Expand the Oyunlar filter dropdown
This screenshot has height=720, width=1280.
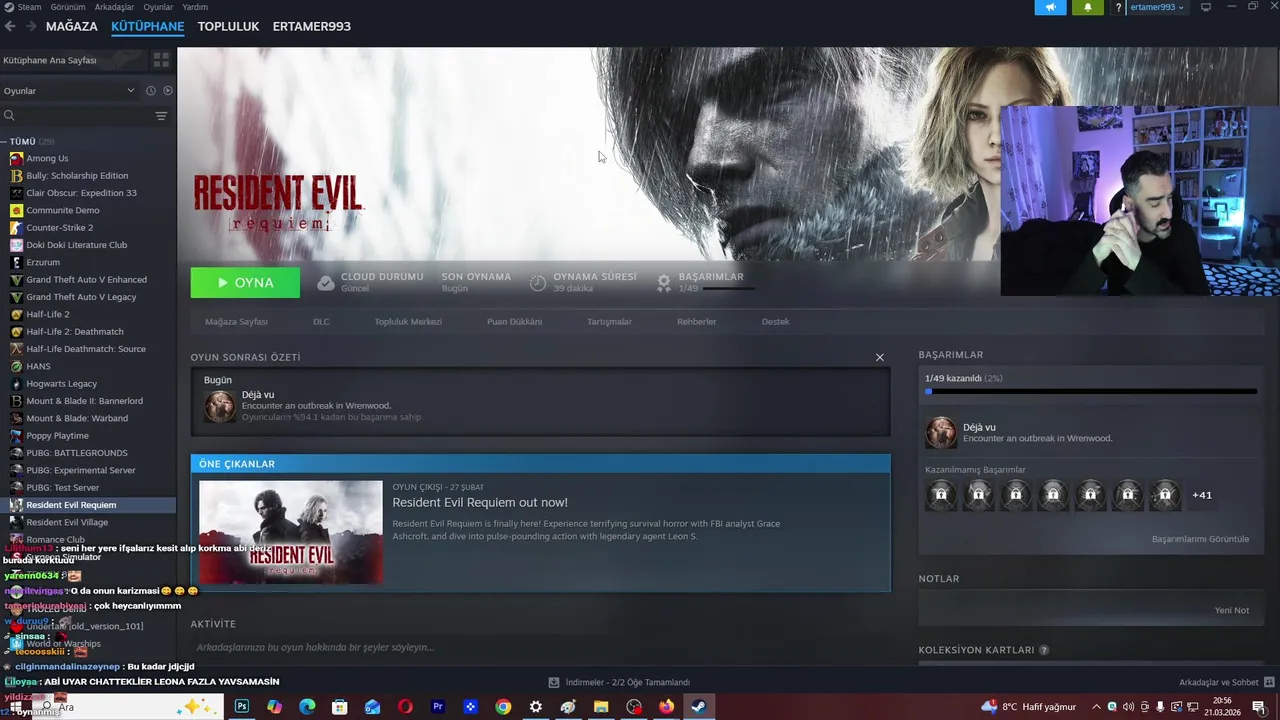(x=69, y=91)
